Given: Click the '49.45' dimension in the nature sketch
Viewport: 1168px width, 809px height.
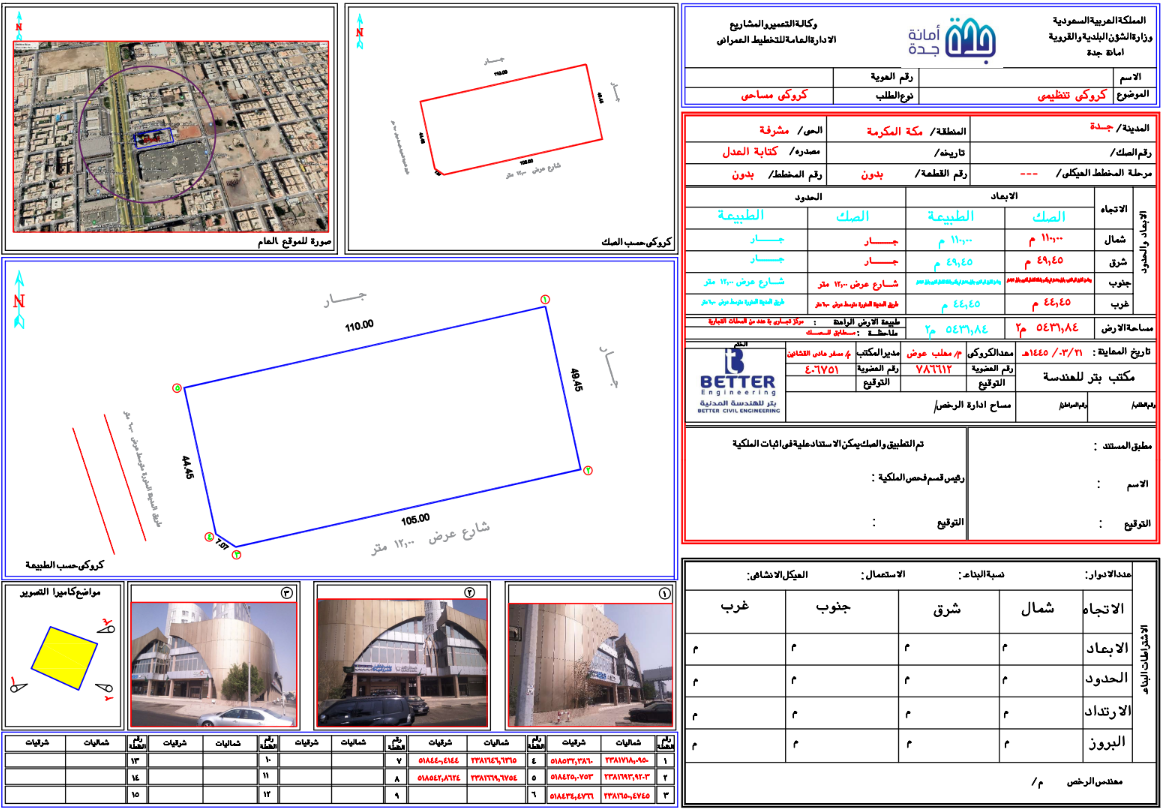Looking at the screenshot, I should pyautogui.click(x=576, y=380).
